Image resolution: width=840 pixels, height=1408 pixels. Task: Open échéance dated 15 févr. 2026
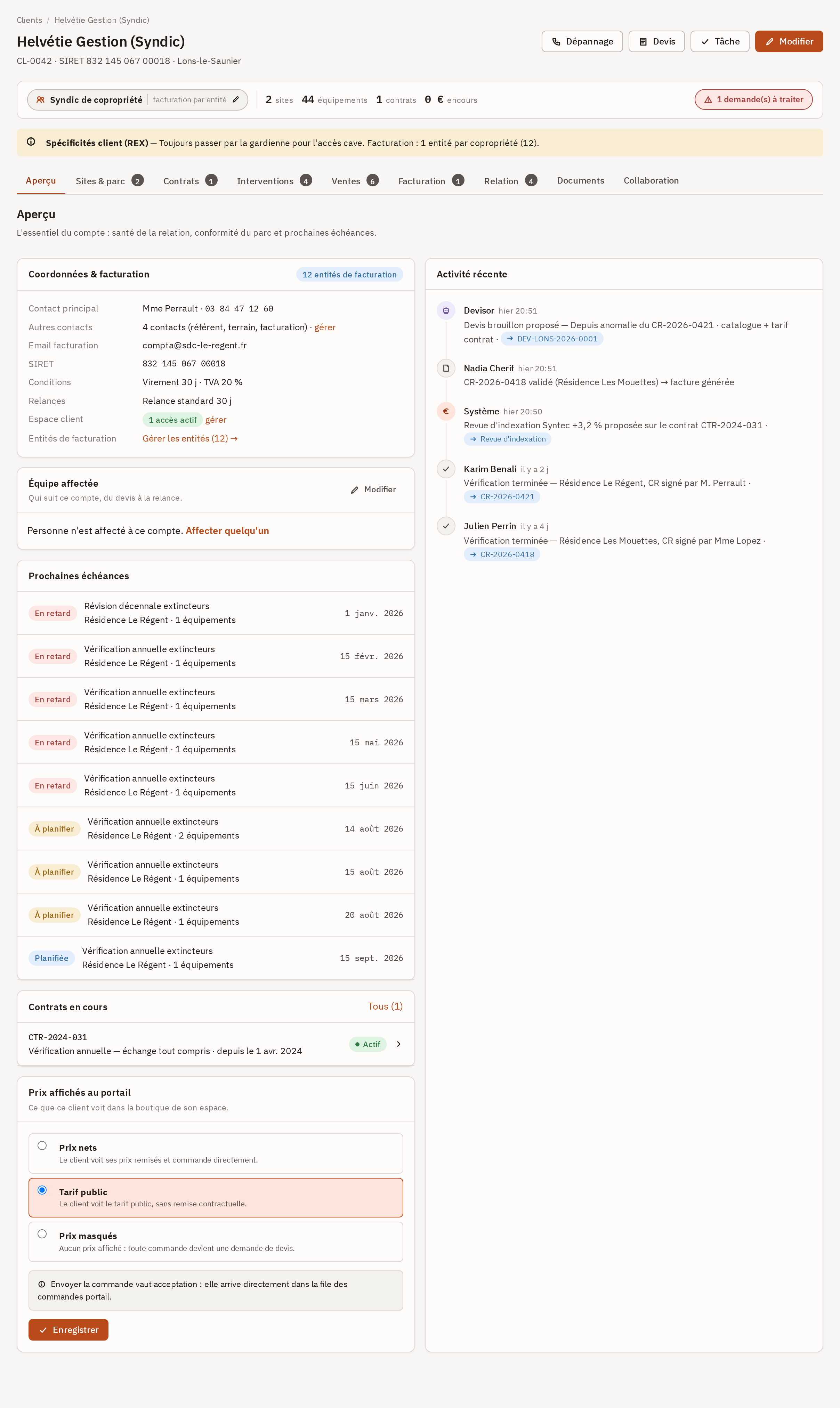tap(216, 656)
